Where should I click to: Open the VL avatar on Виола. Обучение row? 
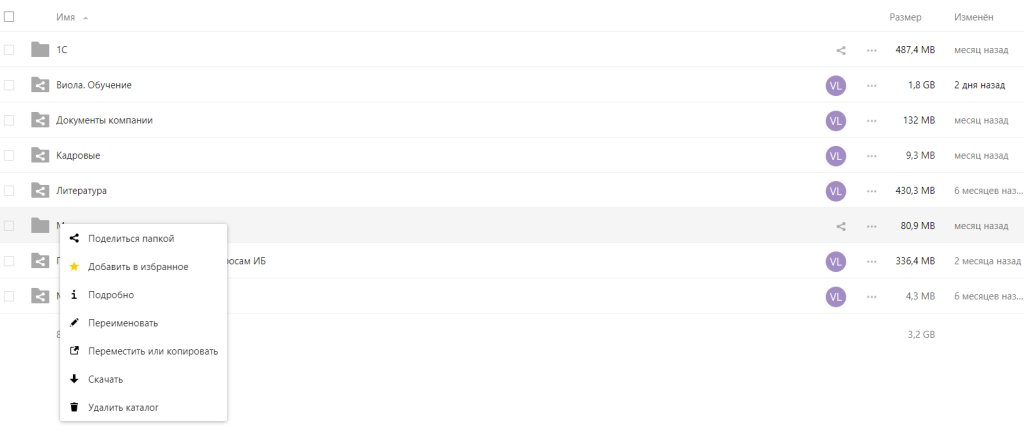coord(836,85)
